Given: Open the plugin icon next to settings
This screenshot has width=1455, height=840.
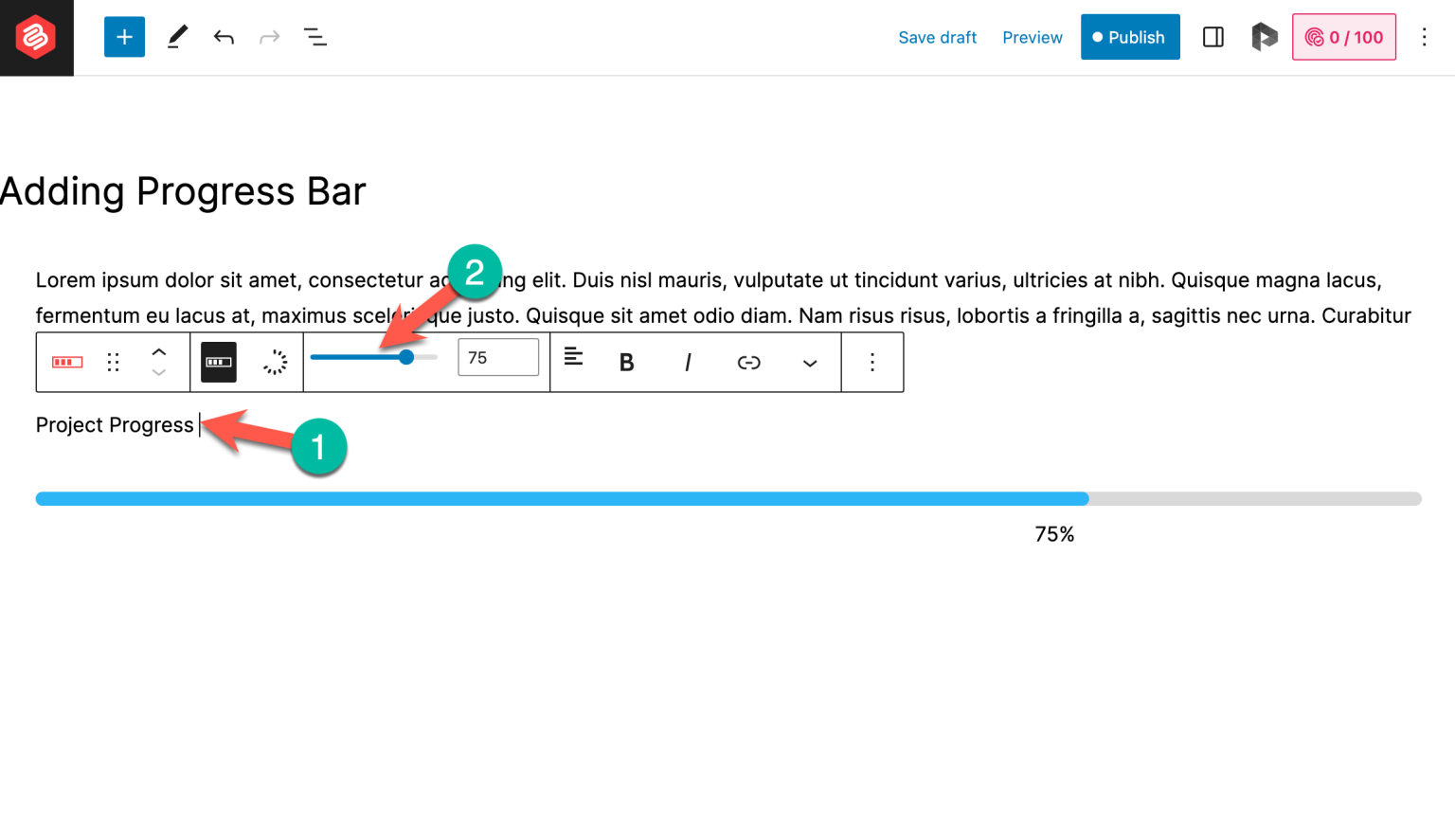Looking at the screenshot, I should 1264,37.
